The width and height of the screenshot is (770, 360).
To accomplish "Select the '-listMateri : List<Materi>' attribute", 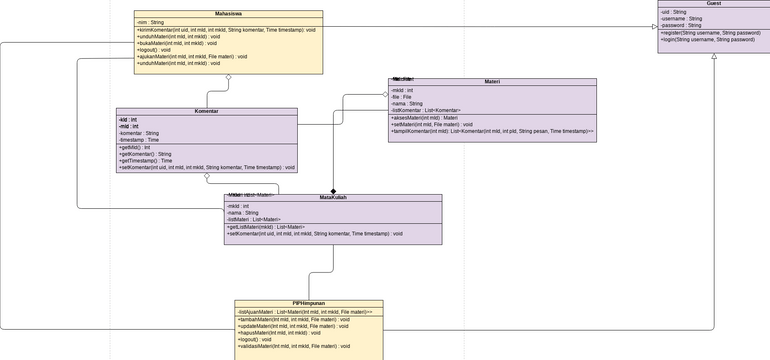I will pyautogui.click(x=253, y=220).
